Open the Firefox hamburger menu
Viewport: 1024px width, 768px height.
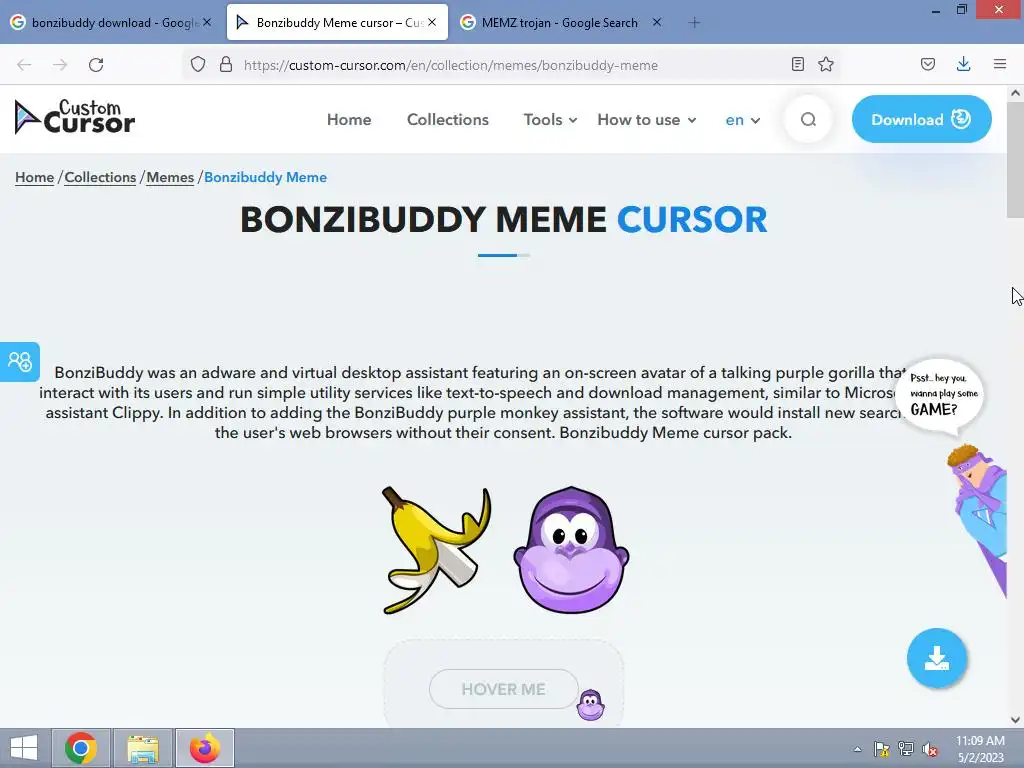[1000, 64]
